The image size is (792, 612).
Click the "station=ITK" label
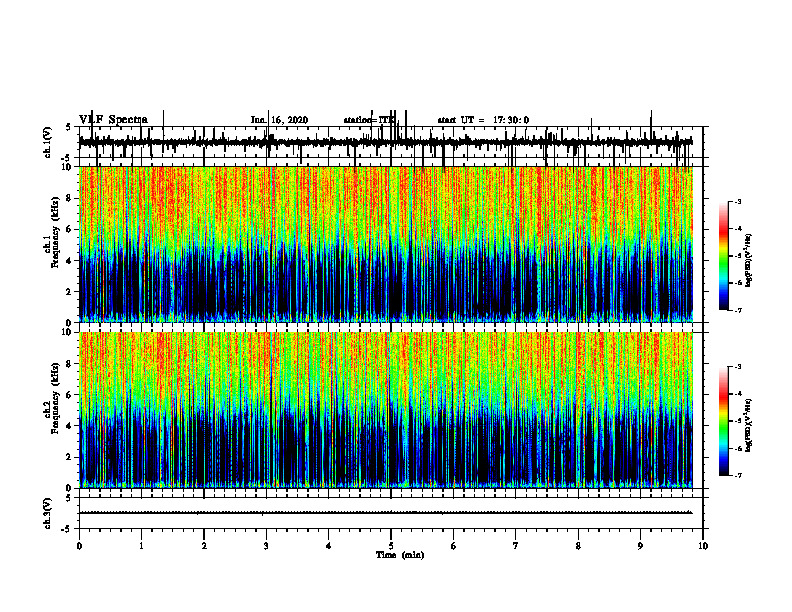coord(370,120)
